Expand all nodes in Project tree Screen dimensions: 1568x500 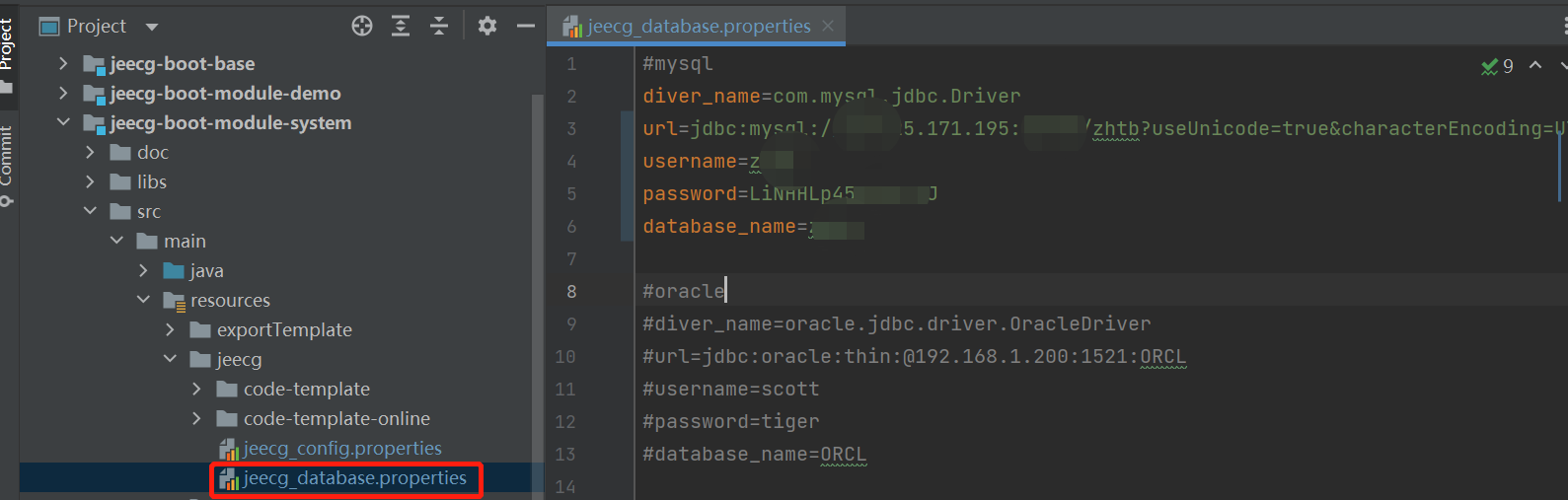point(401,27)
